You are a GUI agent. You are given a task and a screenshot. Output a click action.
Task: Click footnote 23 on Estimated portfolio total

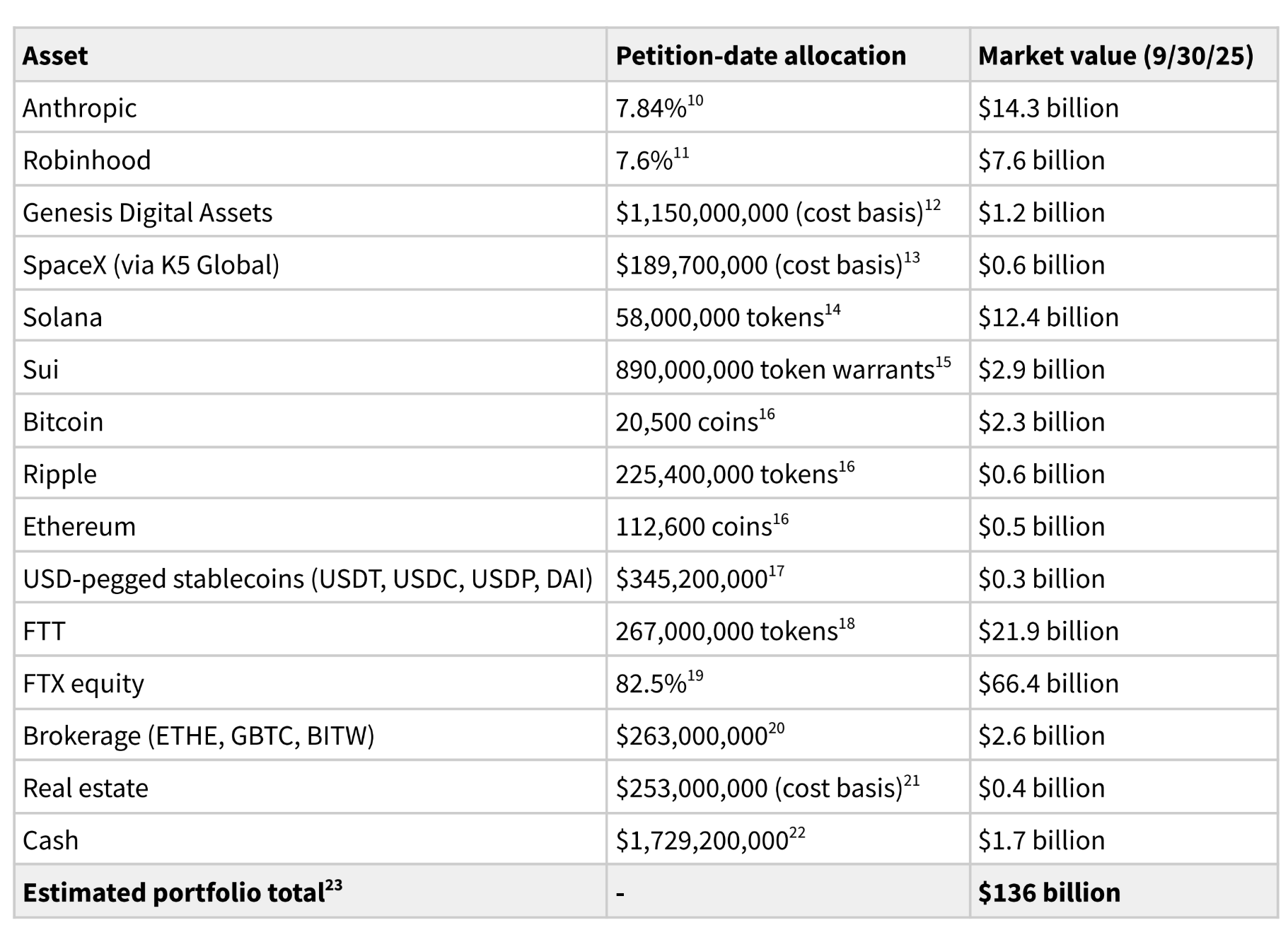coord(334,885)
